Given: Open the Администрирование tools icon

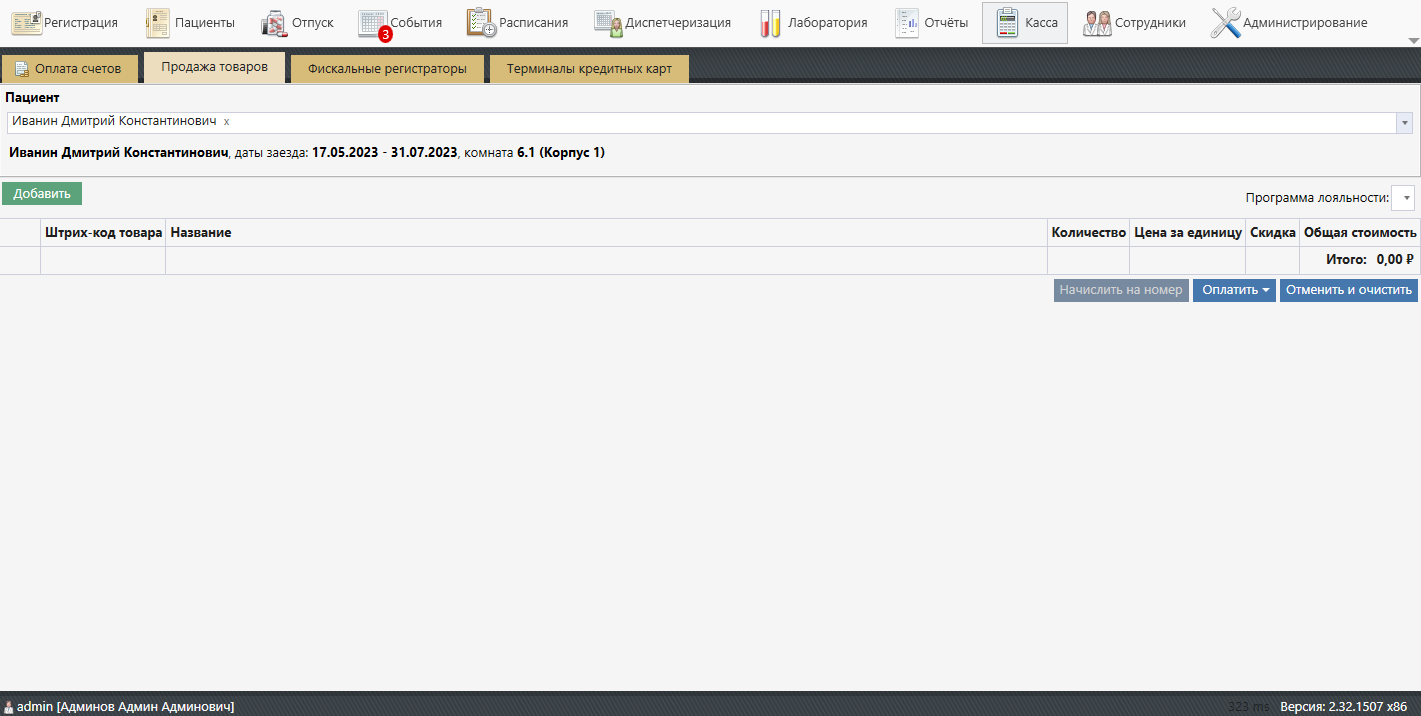Looking at the screenshot, I should pyautogui.click(x=1225, y=23).
